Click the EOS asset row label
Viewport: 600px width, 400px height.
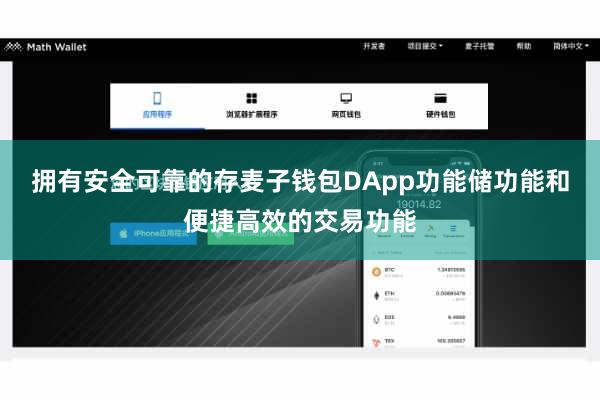click(389, 317)
